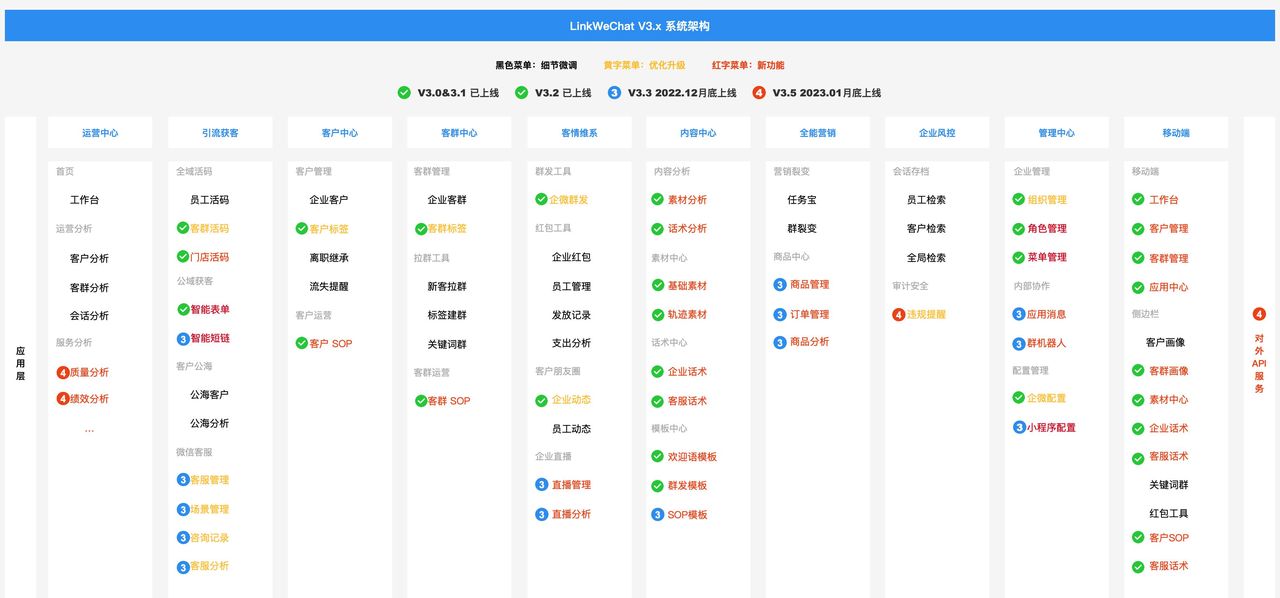Click the blue "3" badge next to 直播管理

(539, 485)
